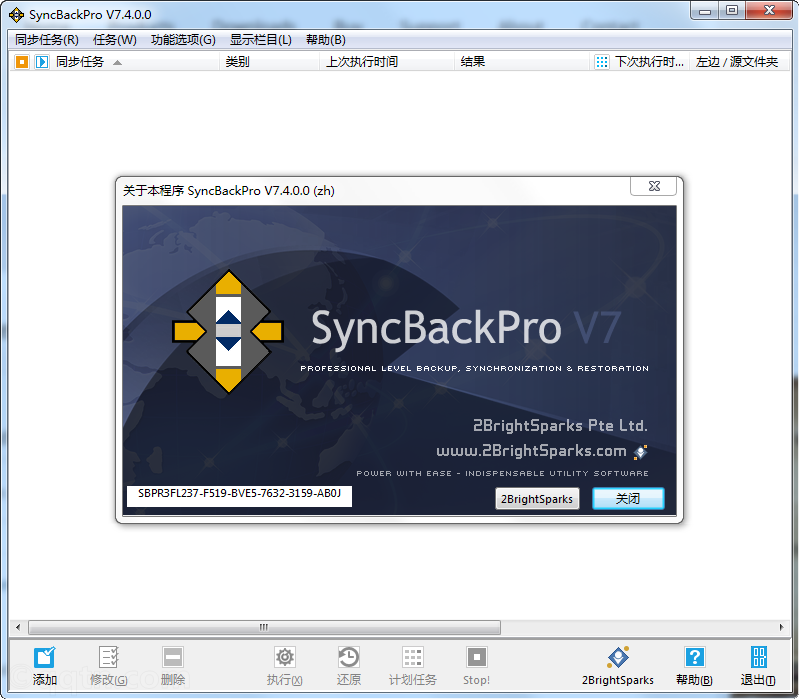Click the Stop! toolbar icon

coord(477,657)
